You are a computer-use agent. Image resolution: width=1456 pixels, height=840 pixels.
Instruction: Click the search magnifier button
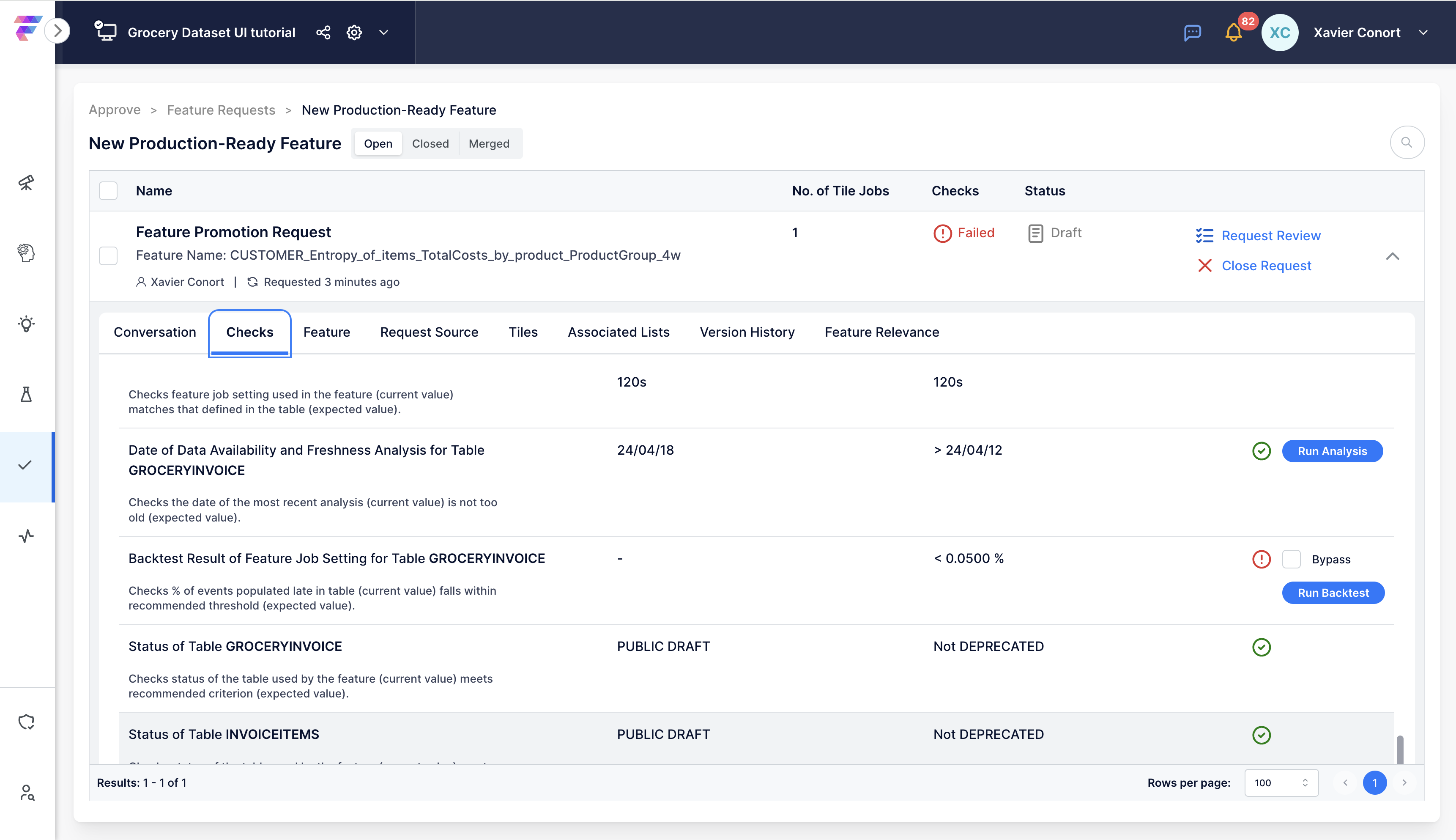point(1407,143)
